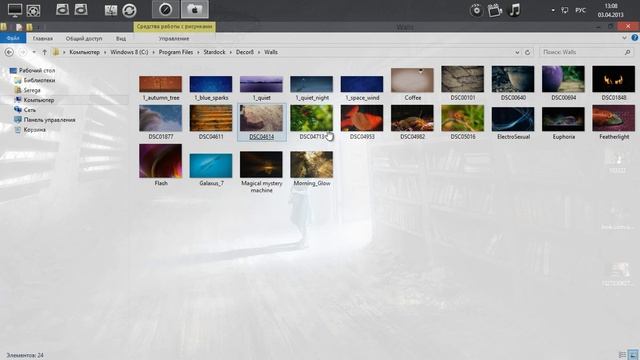Select the Morning_Glow image thumbnail
Viewport: 640px width, 360px height.
pos(311,164)
